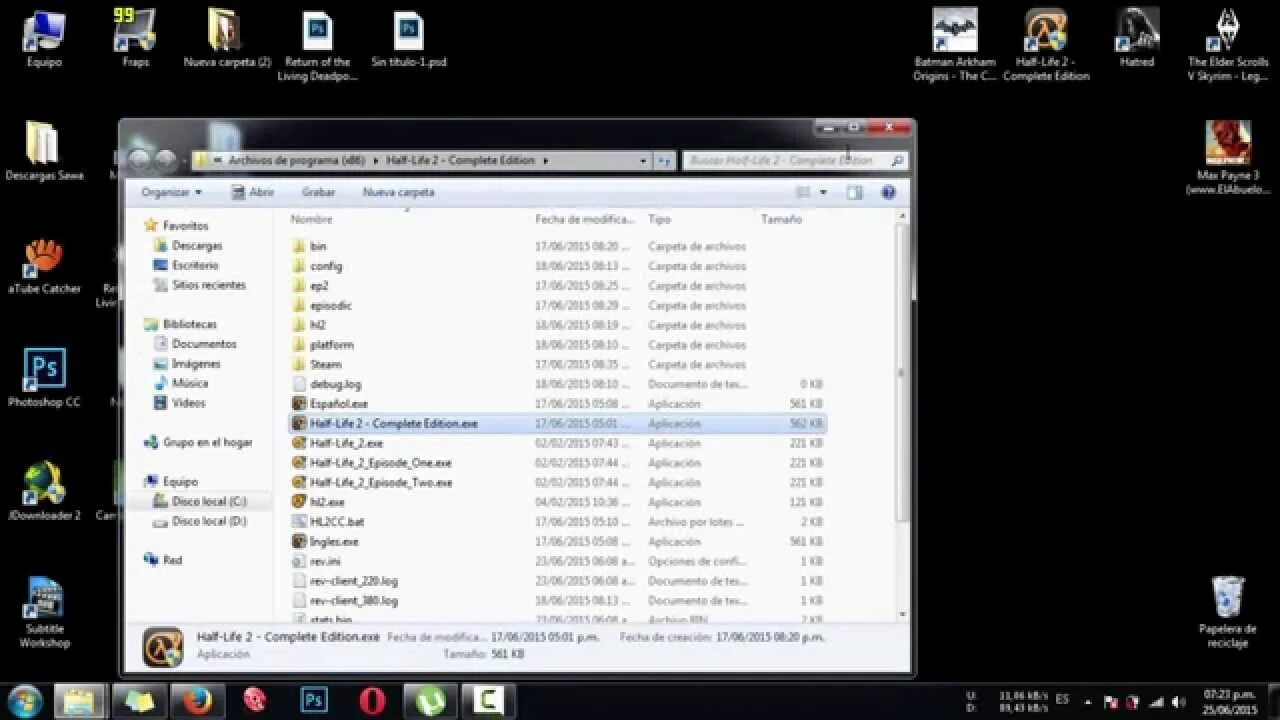This screenshot has height=720, width=1280.
Task: Open the Organizar dropdown menu
Action: 171,192
